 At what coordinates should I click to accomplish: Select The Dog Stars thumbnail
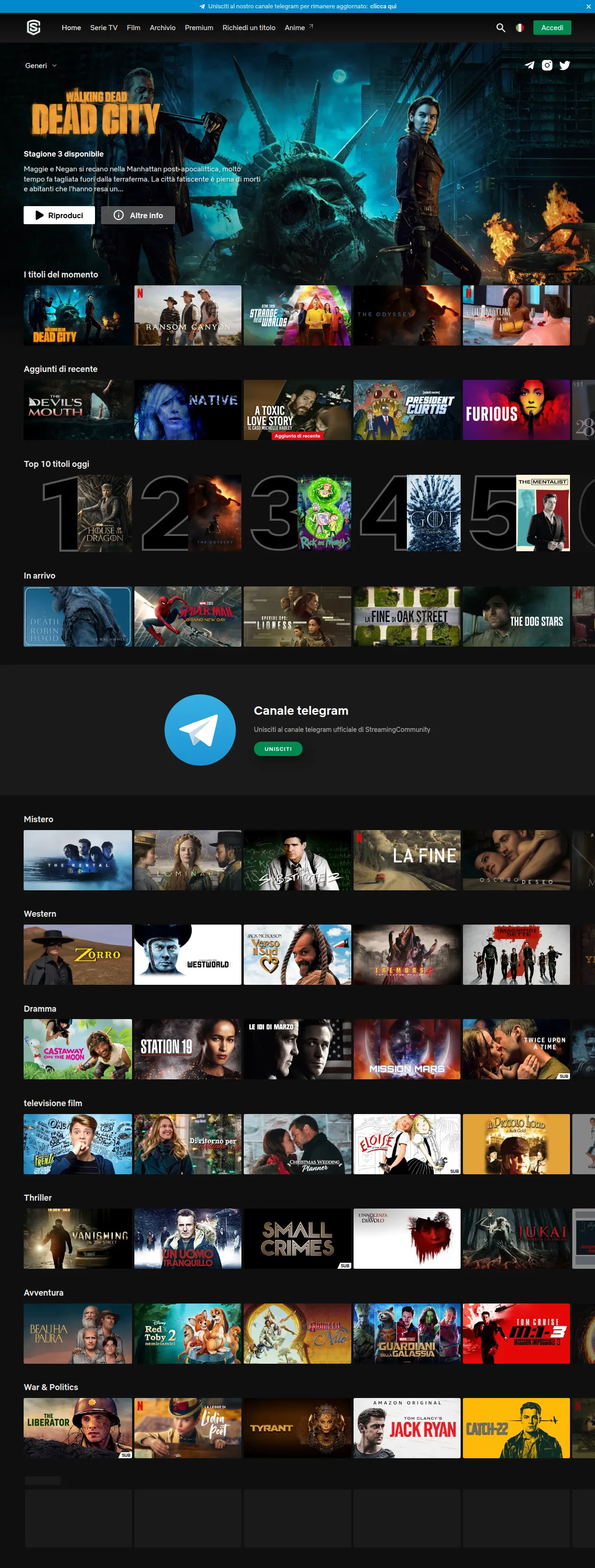point(516,616)
